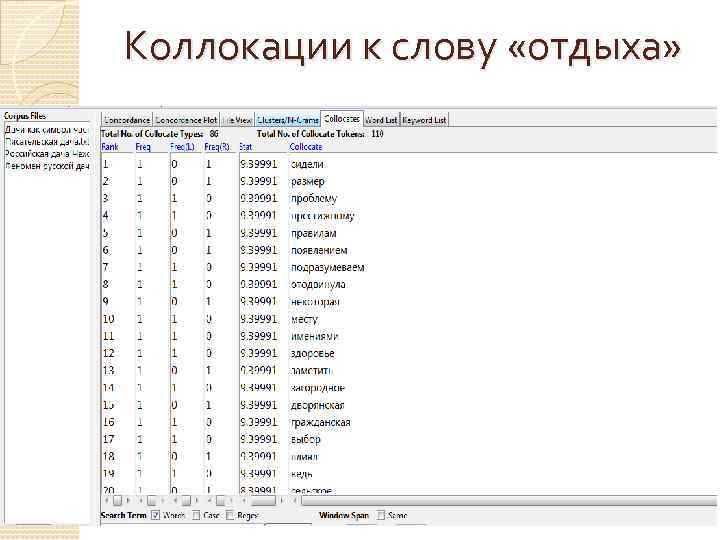
Task: Sort by the Rank column header
Action: (110, 147)
